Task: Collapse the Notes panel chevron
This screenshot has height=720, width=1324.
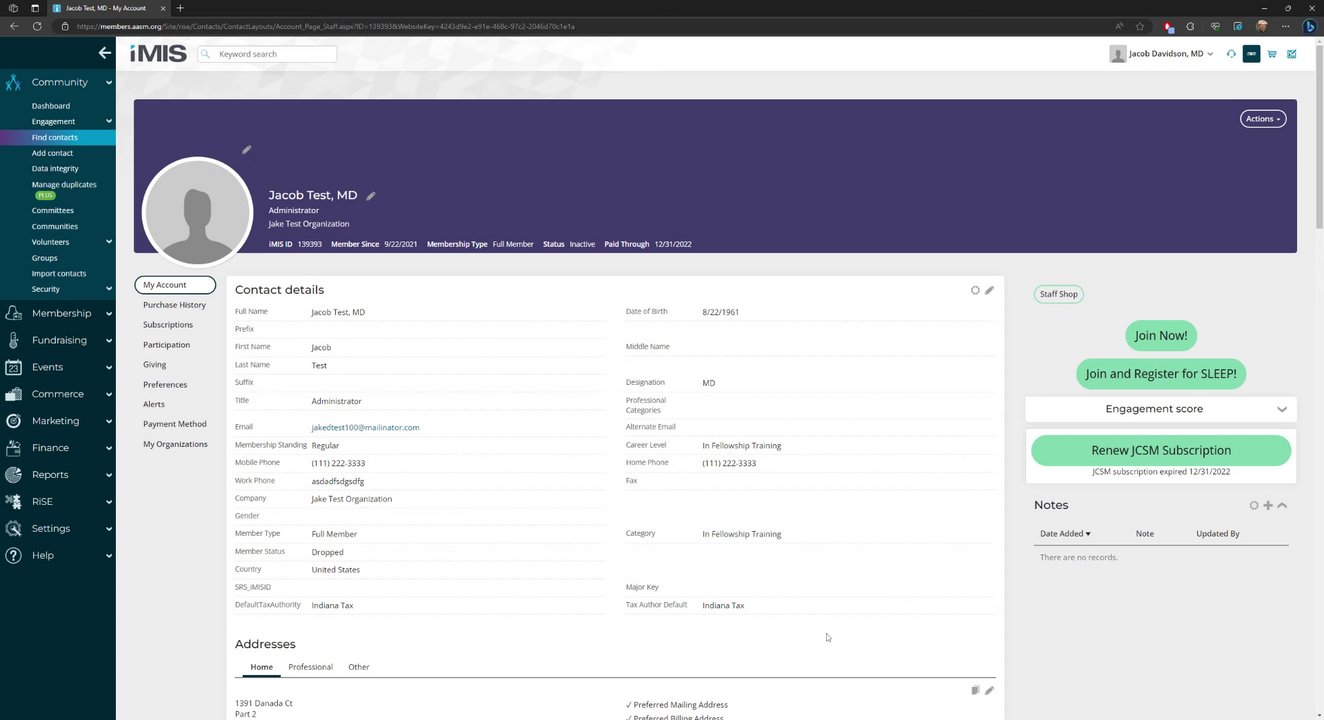Action: tap(1282, 506)
